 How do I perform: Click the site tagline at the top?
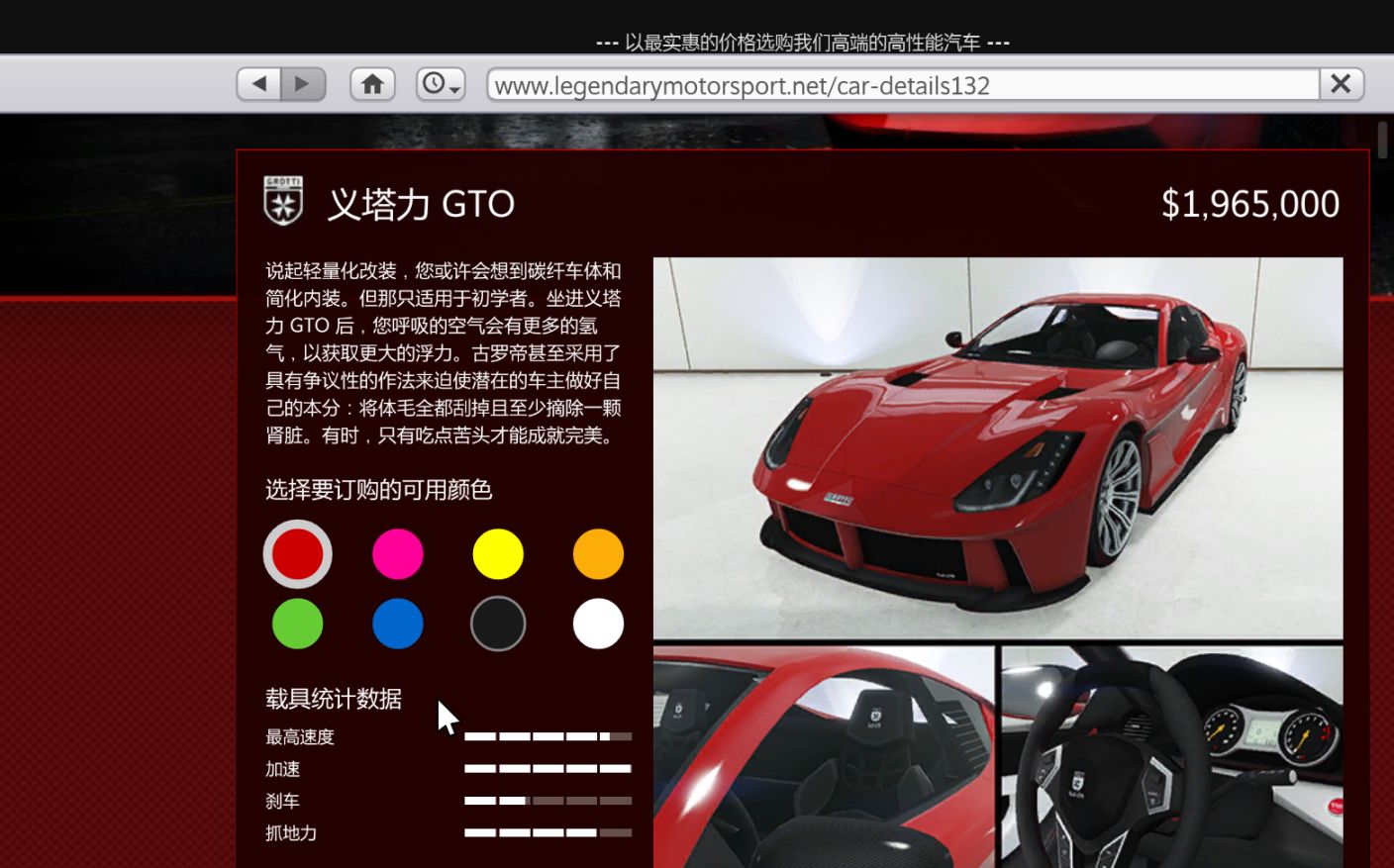click(803, 43)
